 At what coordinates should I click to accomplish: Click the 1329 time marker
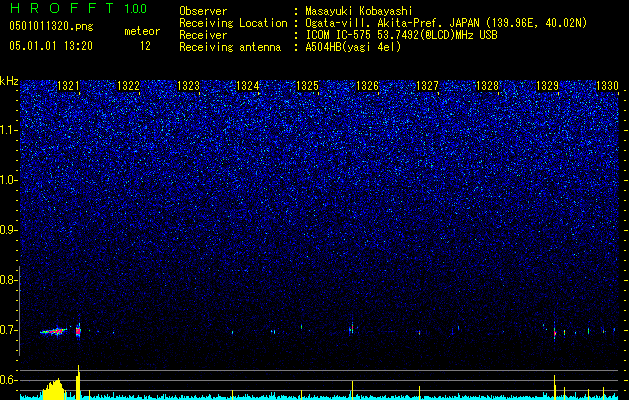click(548, 86)
